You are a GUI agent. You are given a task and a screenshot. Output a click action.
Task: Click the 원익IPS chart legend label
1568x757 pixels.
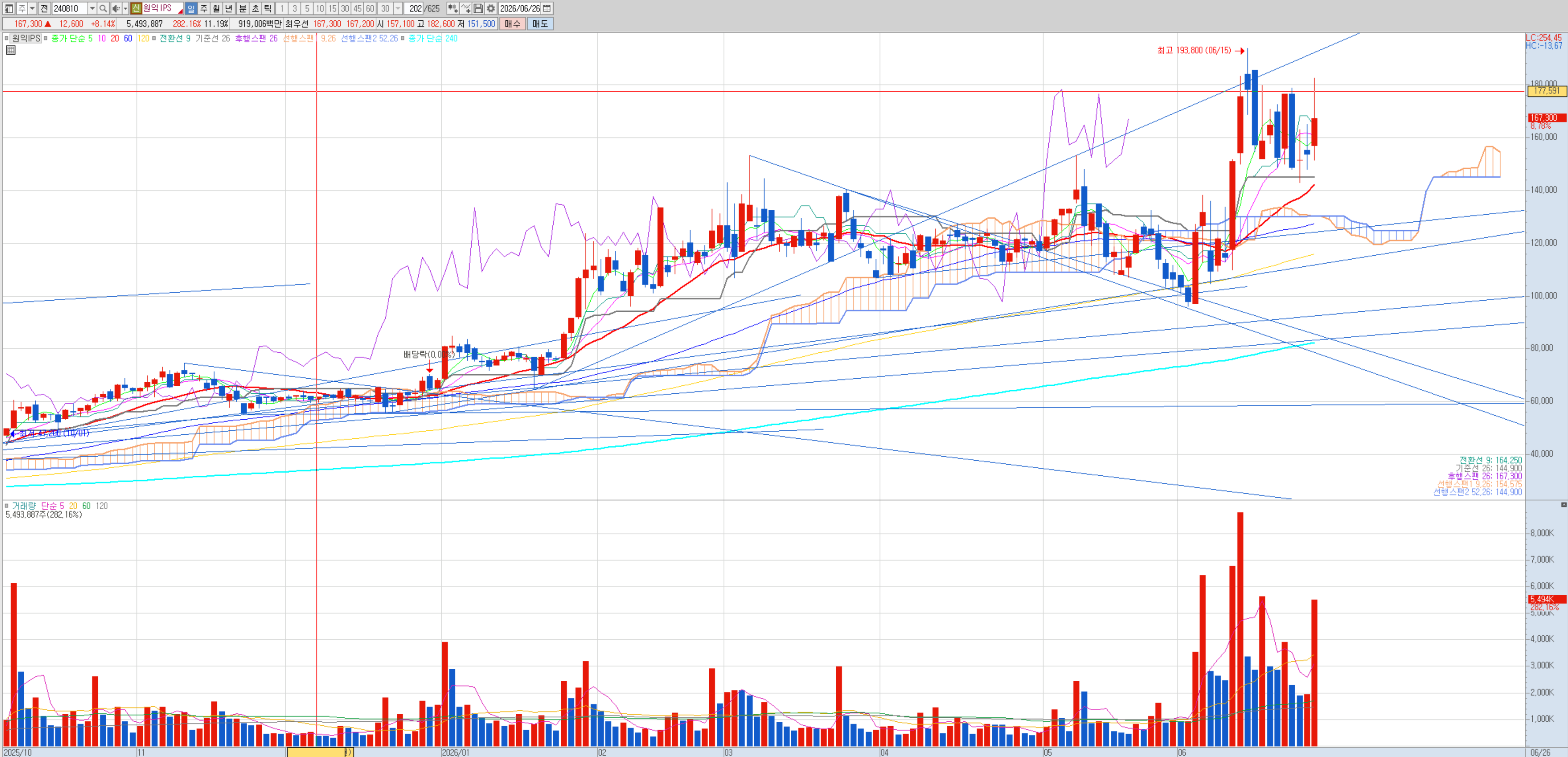click(26, 38)
